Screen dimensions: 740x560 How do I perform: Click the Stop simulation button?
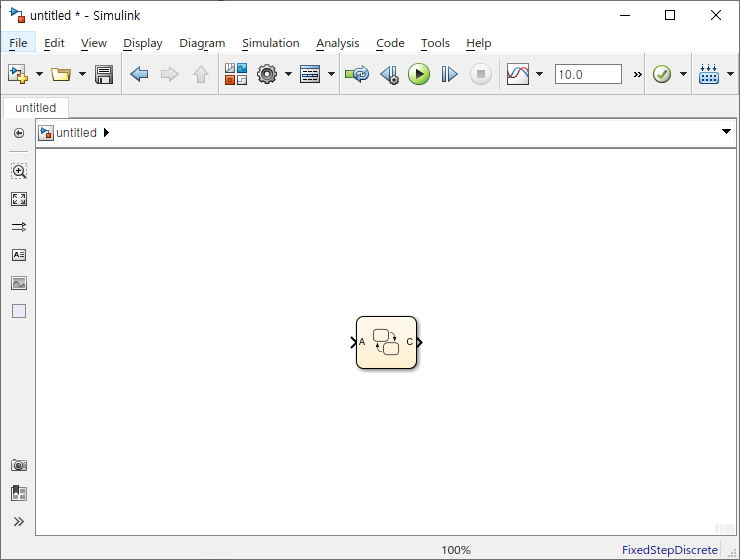(x=481, y=74)
